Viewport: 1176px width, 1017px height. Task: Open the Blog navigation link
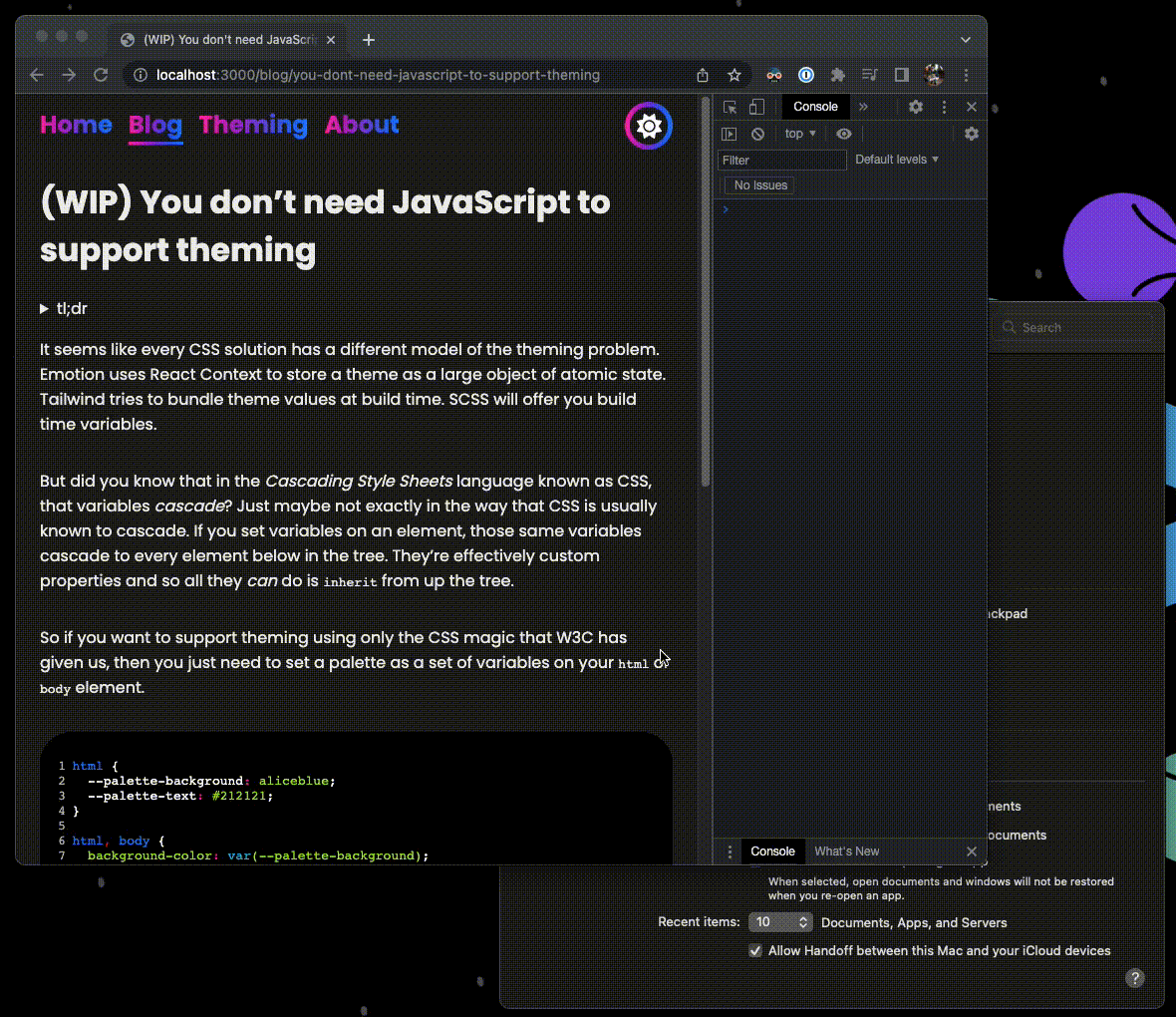[x=155, y=125]
